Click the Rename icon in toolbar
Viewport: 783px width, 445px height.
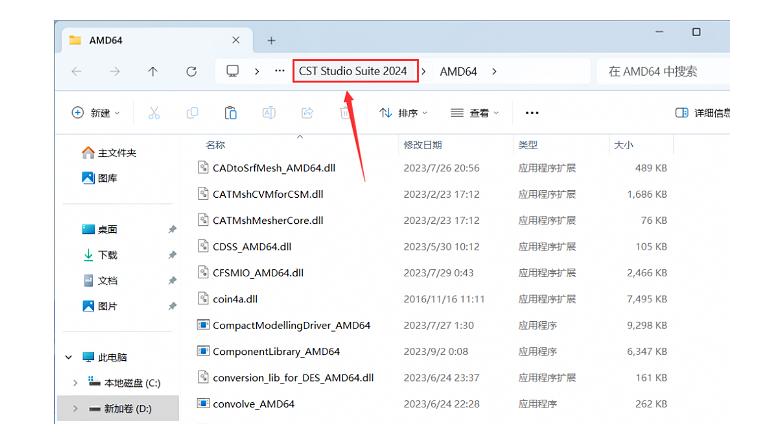[269, 113]
